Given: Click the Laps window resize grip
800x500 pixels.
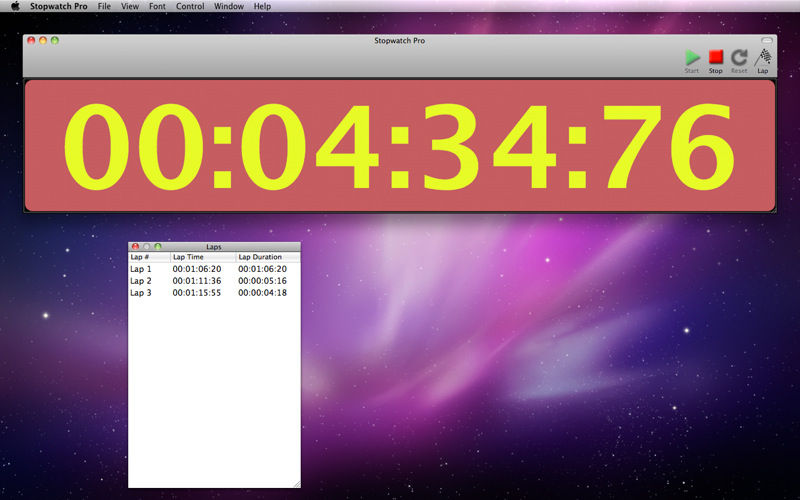Looking at the screenshot, I should (x=297, y=484).
